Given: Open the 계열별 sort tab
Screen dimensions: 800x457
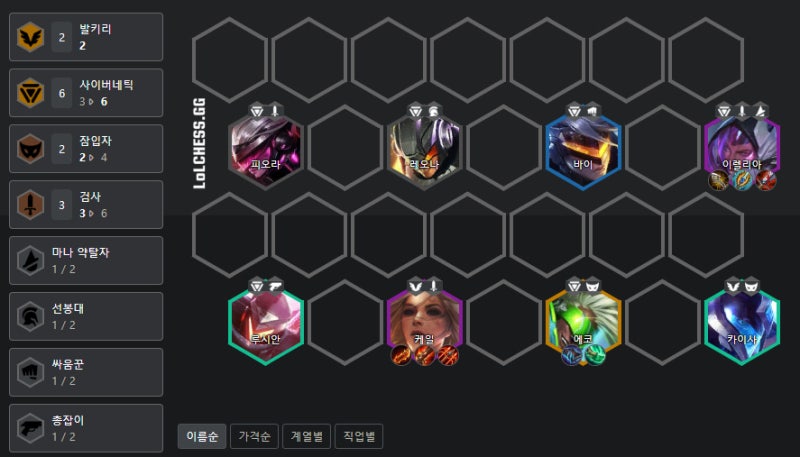Looking at the screenshot, I should click(x=307, y=437).
